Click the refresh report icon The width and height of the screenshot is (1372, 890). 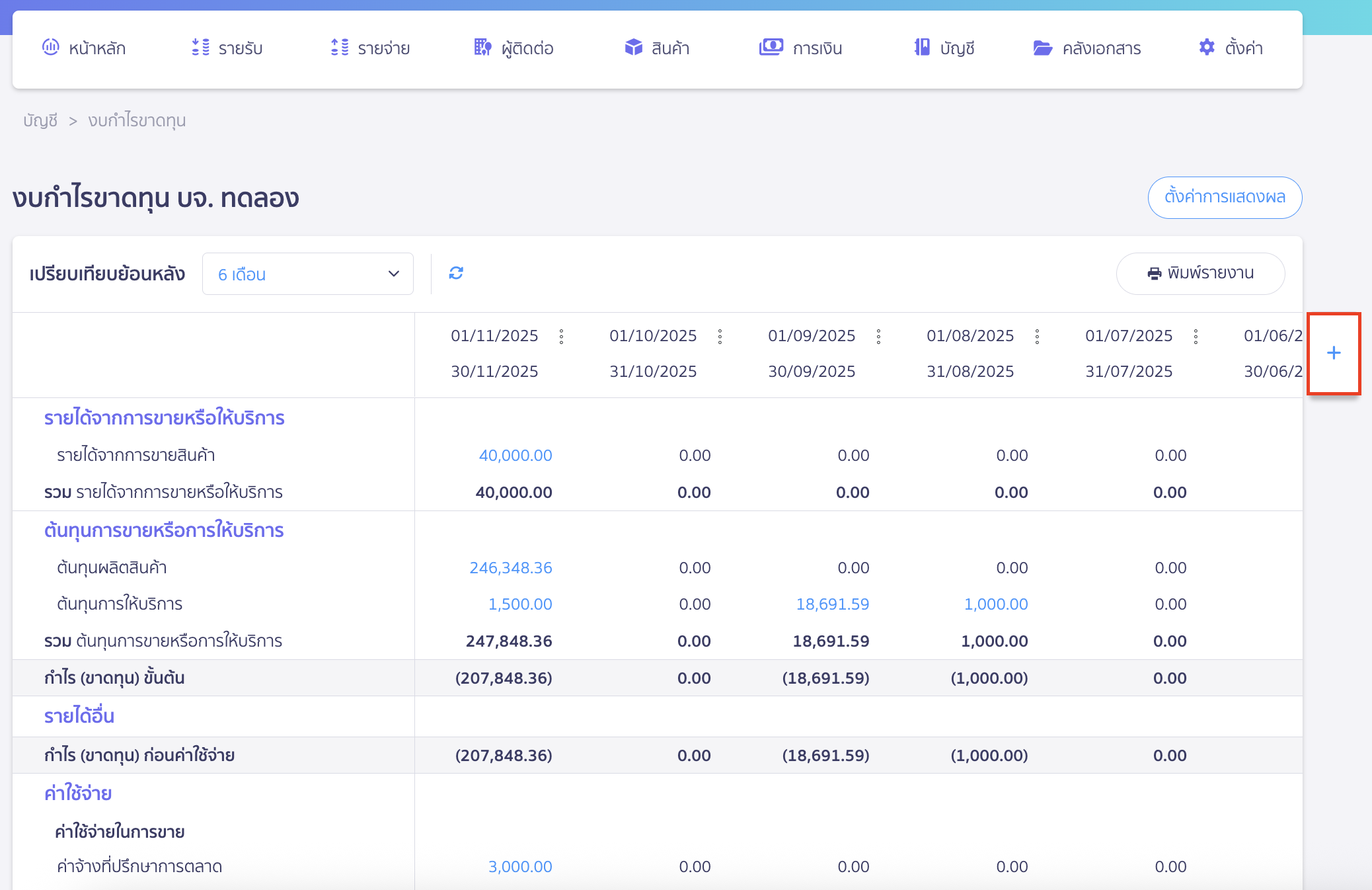[x=456, y=273]
